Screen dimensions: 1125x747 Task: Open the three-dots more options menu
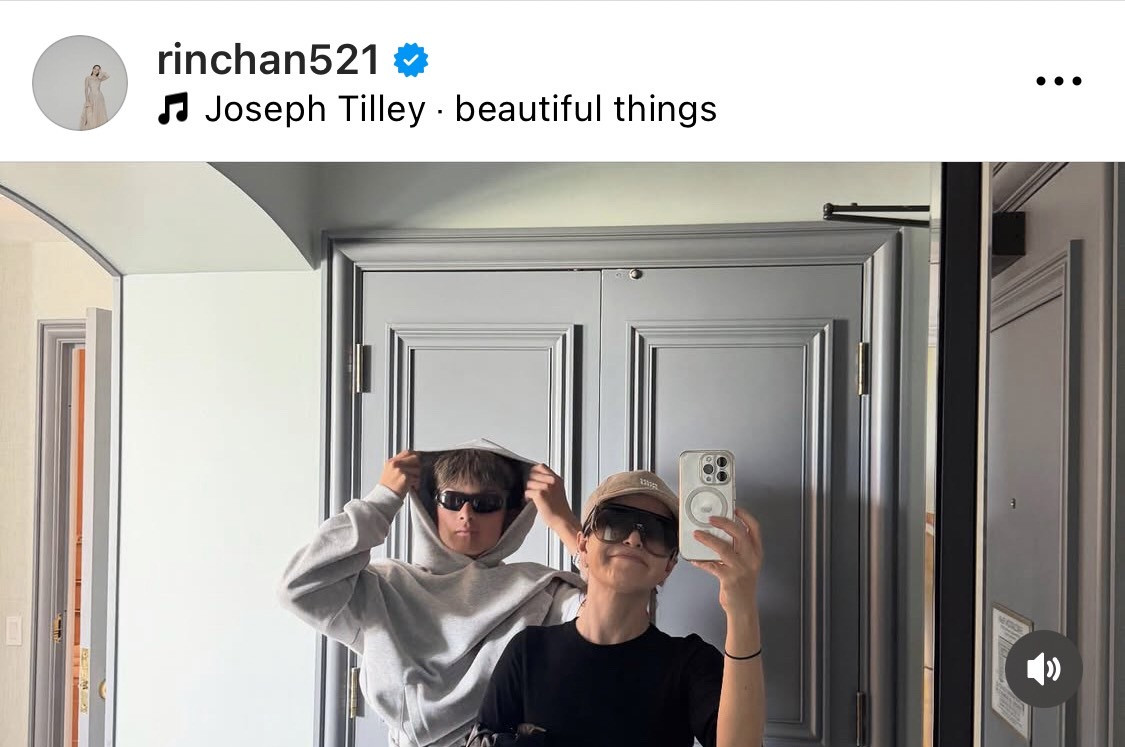1058,81
